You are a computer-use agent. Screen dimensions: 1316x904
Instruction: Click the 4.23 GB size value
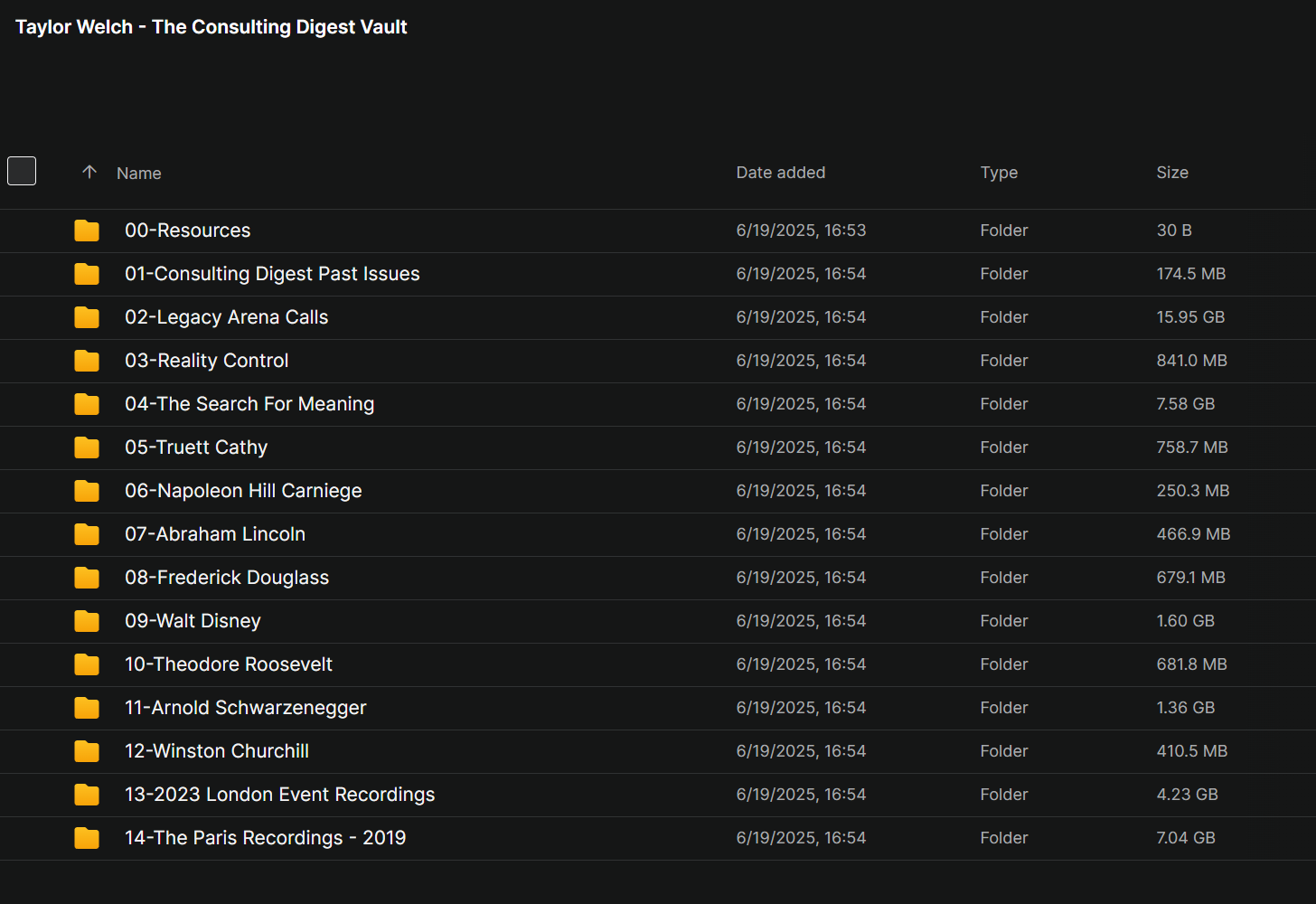[1188, 795]
